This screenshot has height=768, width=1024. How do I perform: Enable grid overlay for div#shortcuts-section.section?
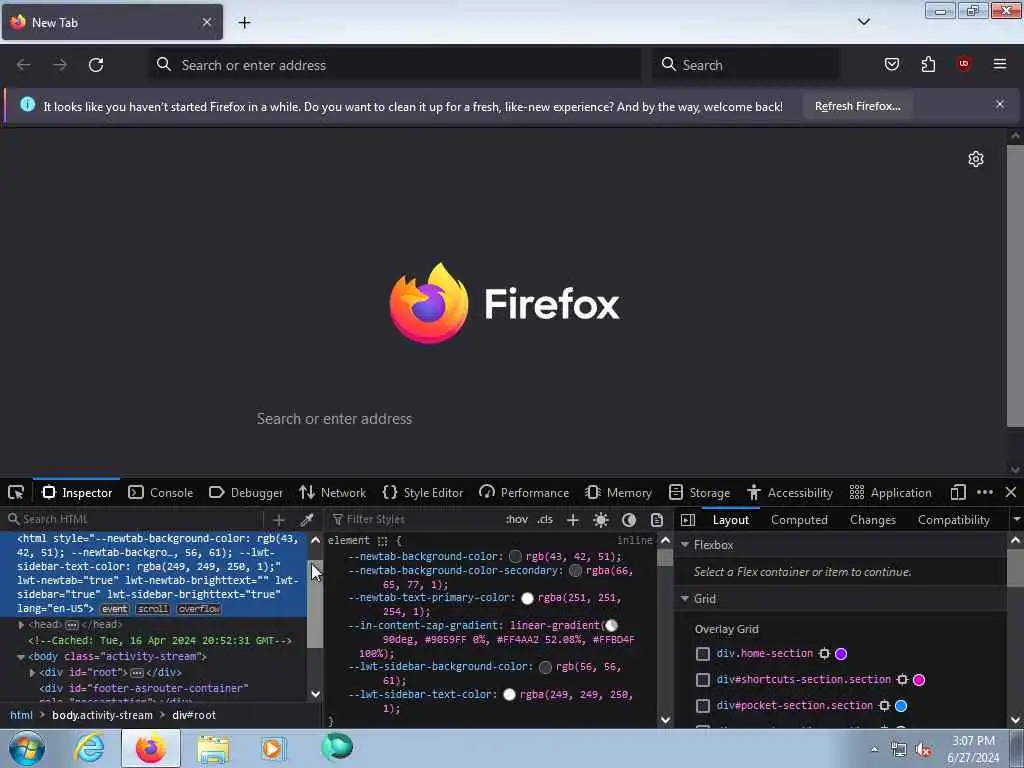[x=703, y=680]
